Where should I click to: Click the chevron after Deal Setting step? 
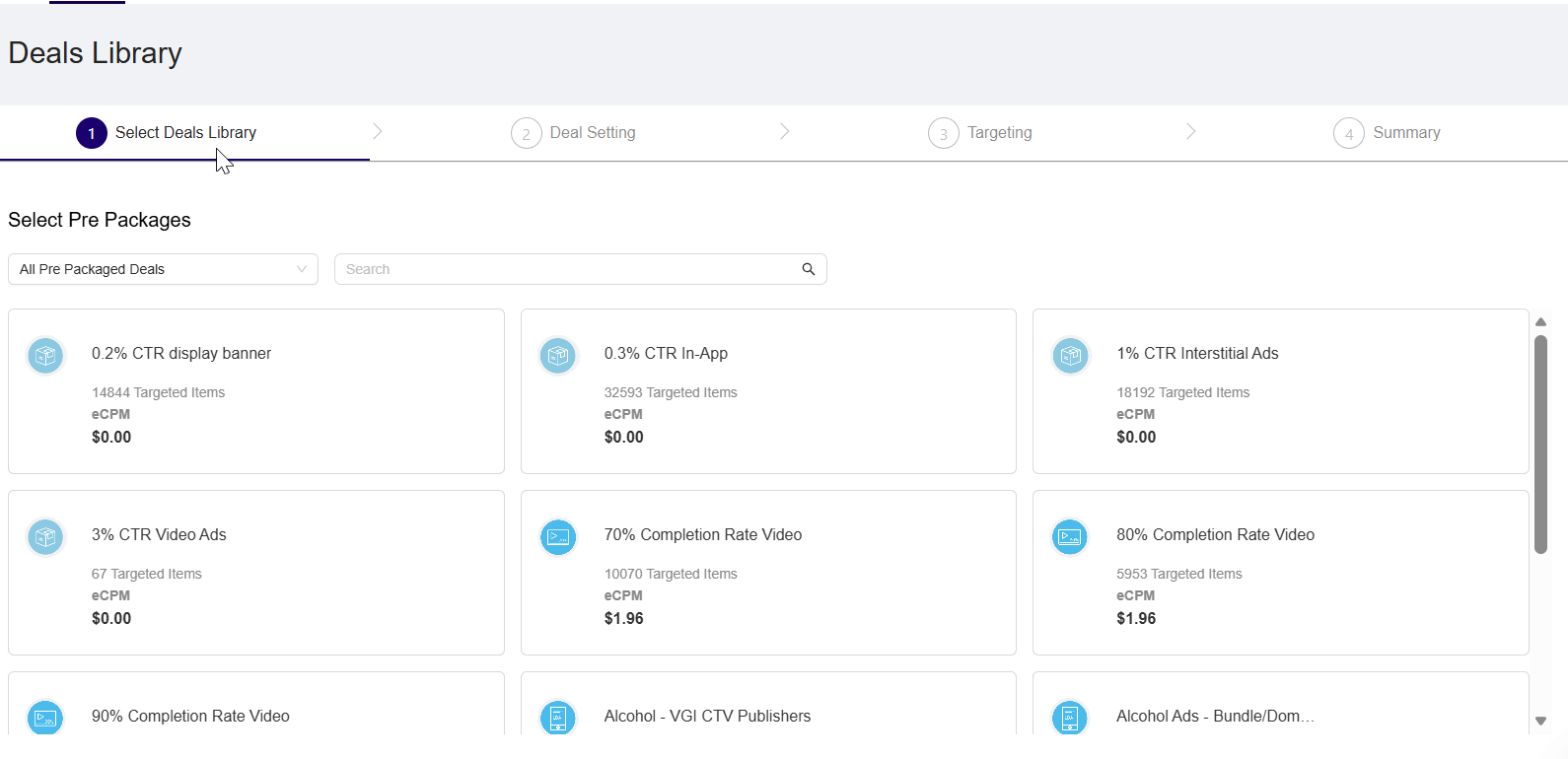click(x=785, y=131)
